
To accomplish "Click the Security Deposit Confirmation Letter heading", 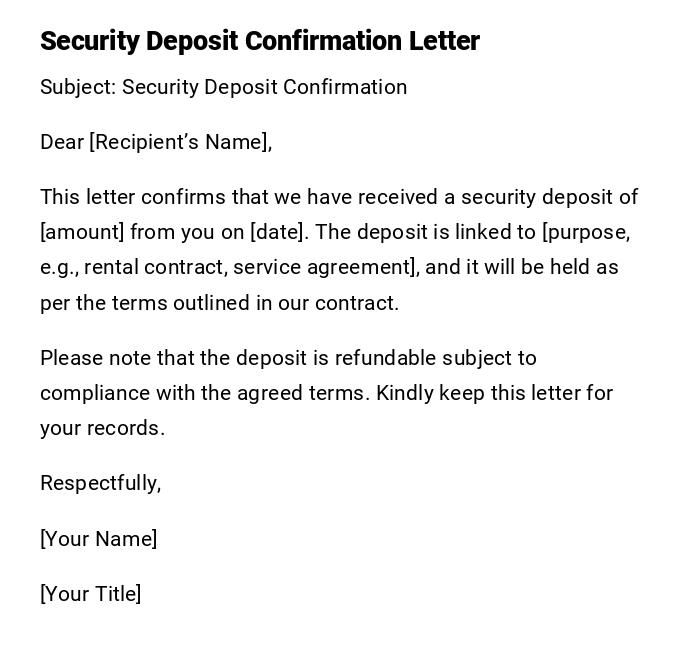I will point(260,41).
